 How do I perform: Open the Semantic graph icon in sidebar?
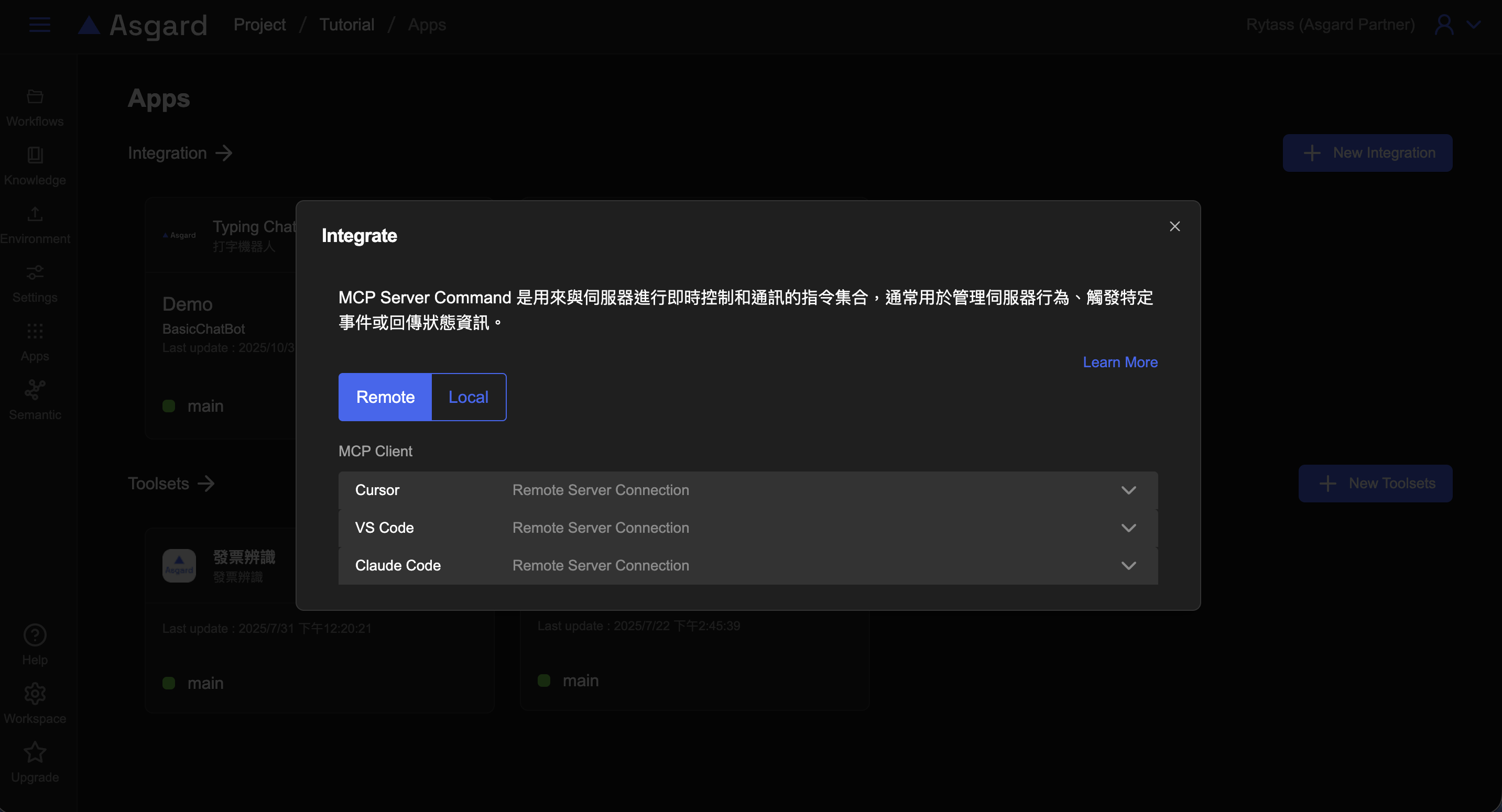(x=35, y=390)
